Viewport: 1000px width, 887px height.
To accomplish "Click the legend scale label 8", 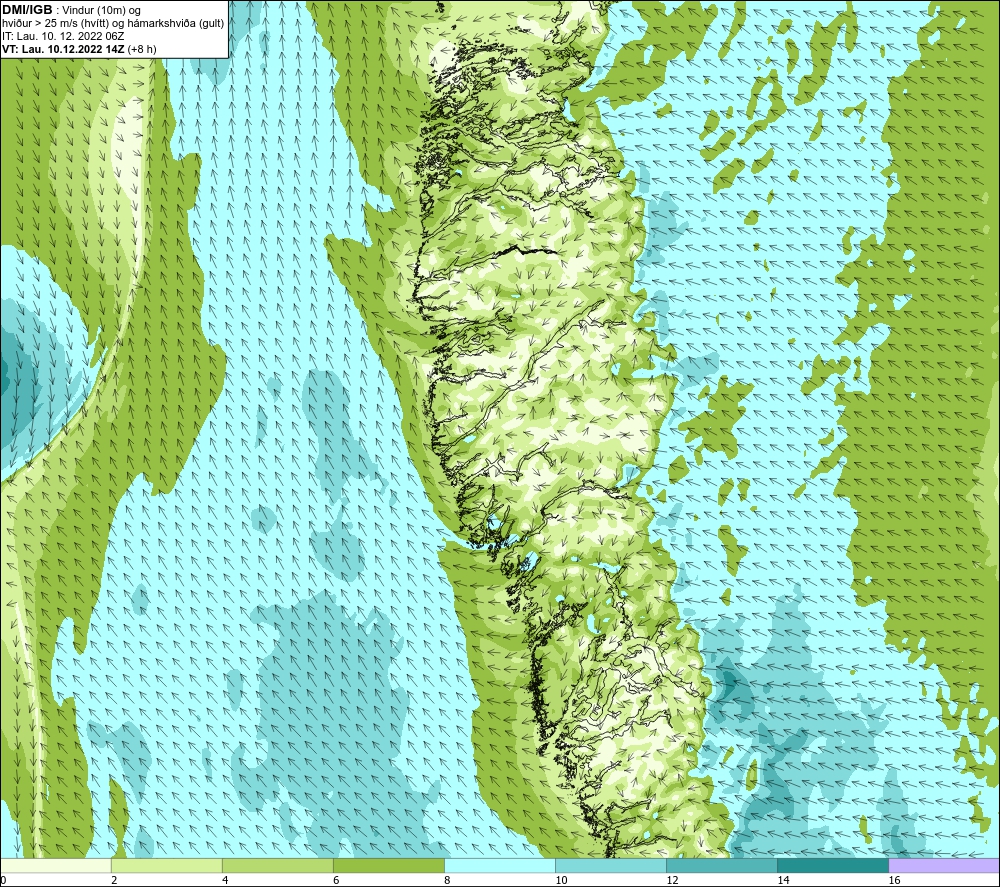I will (x=447, y=880).
